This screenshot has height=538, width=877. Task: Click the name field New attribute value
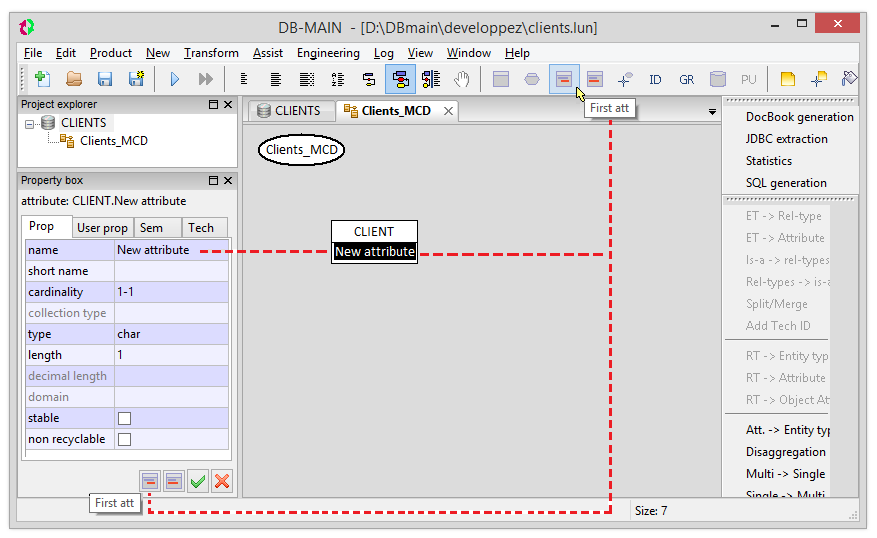point(171,250)
